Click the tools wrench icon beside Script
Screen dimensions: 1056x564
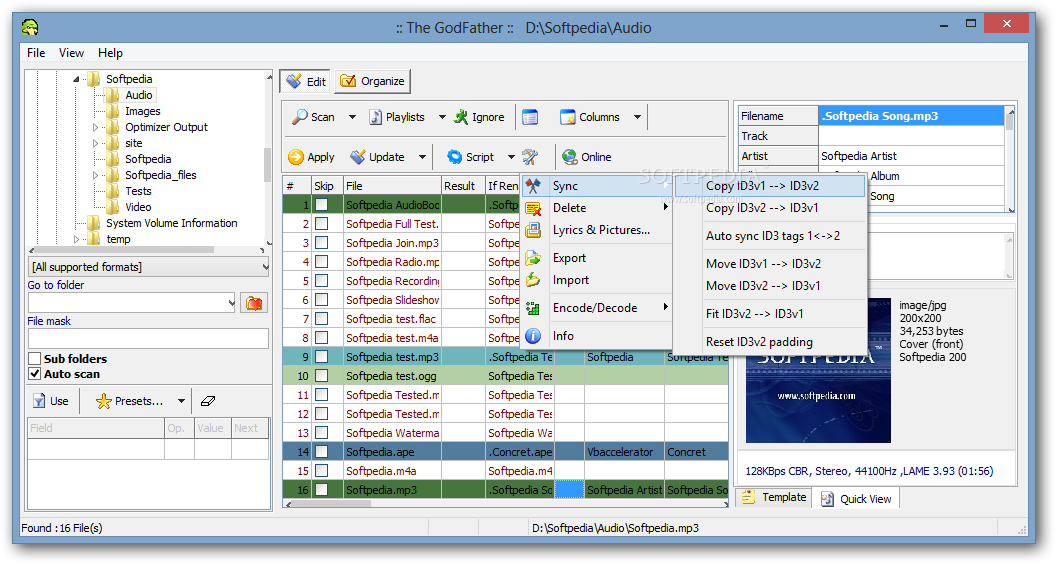click(530, 157)
